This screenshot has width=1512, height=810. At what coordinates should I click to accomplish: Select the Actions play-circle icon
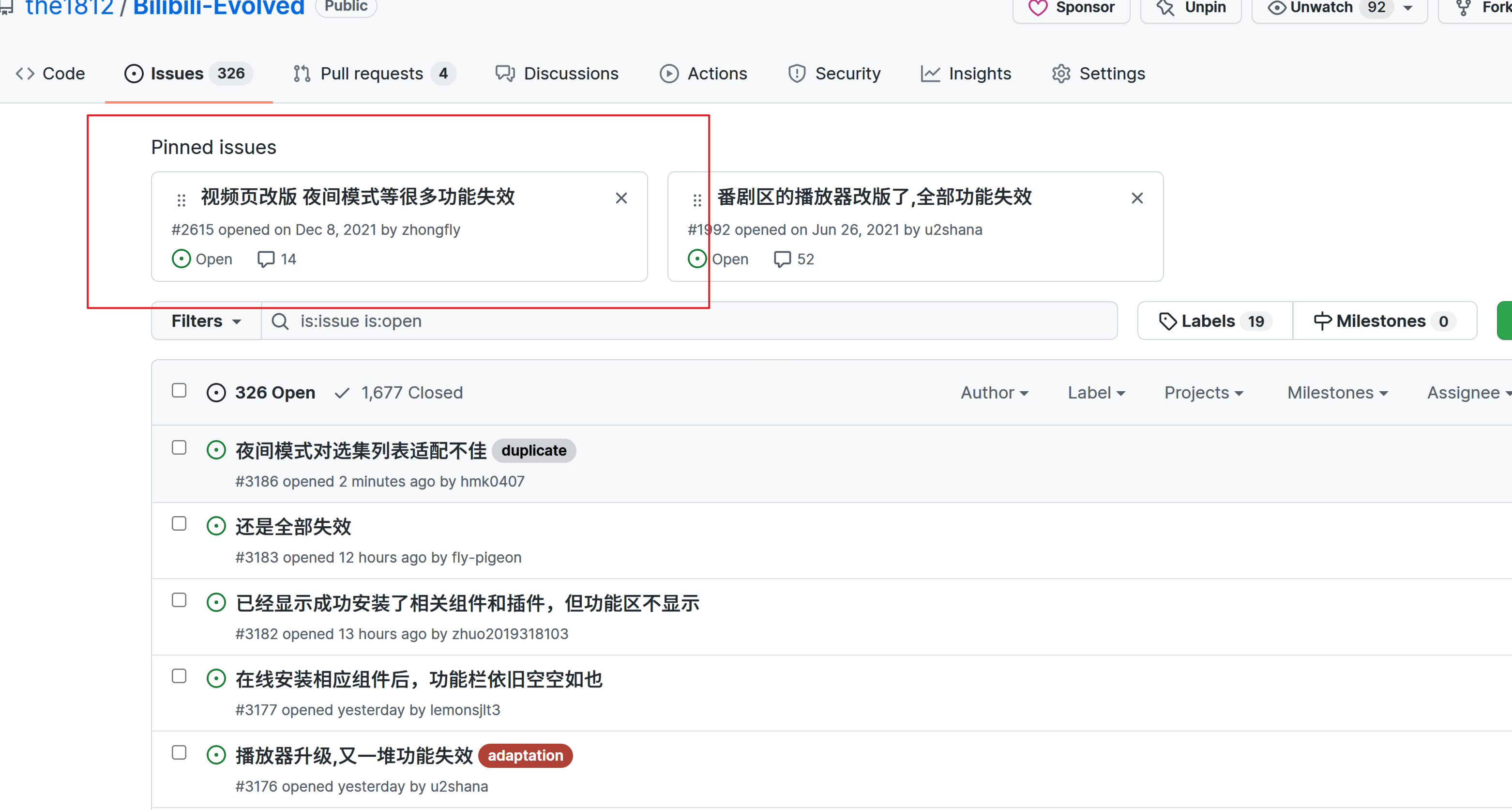[668, 73]
